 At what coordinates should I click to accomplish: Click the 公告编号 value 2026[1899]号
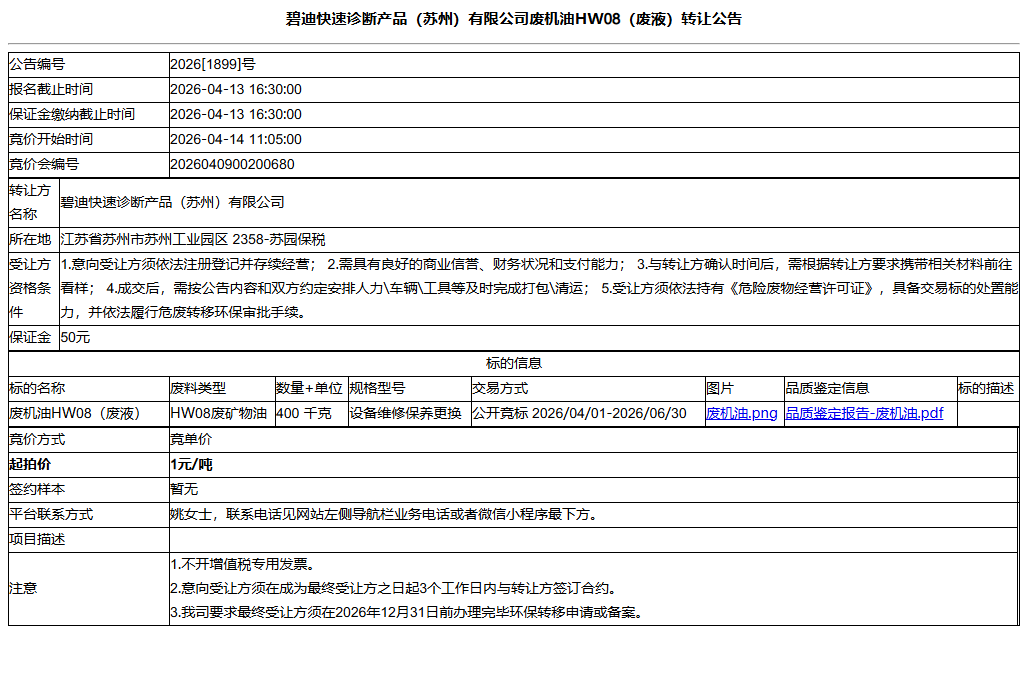pyautogui.click(x=213, y=64)
